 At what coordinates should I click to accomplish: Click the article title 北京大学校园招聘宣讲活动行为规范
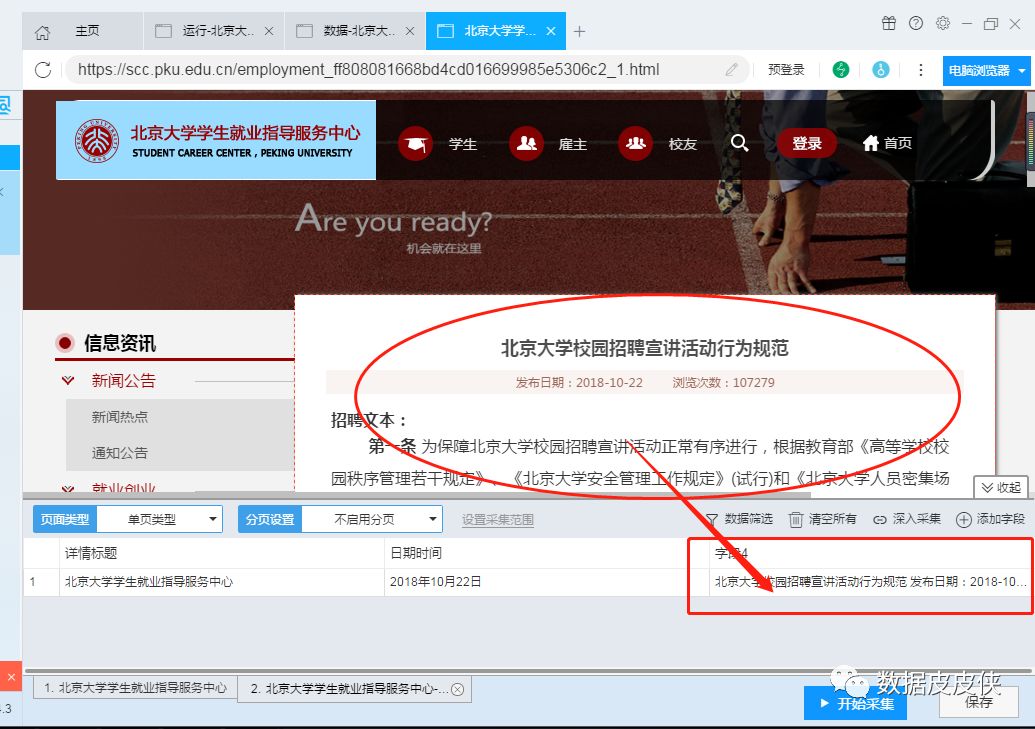644,348
